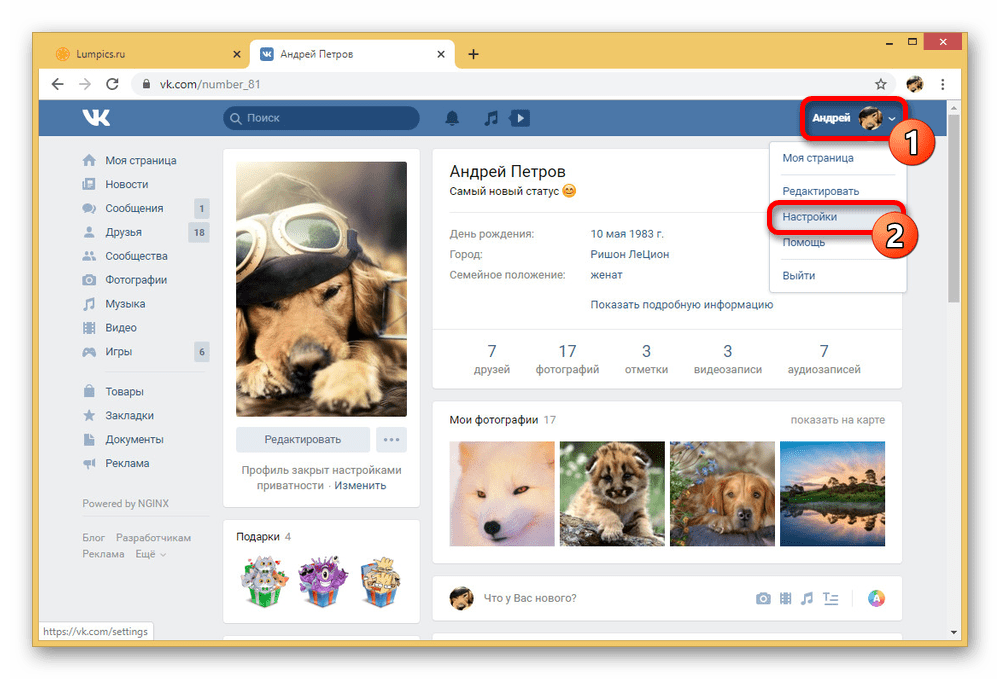Attach video using the post film icon
1000x679 pixels.
point(786,598)
